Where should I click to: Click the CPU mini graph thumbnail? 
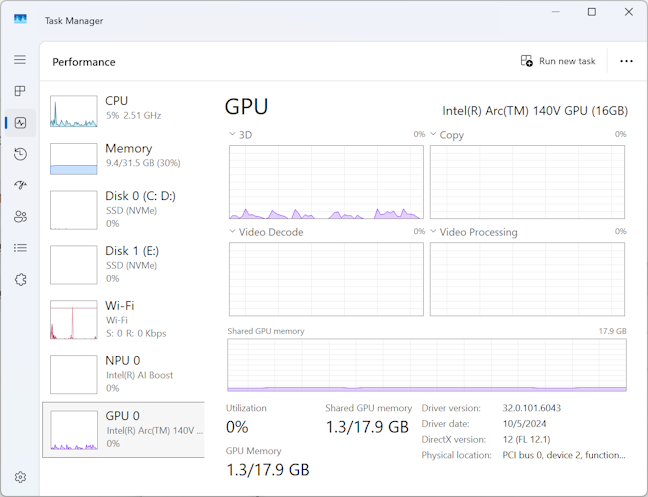tap(74, 111)
